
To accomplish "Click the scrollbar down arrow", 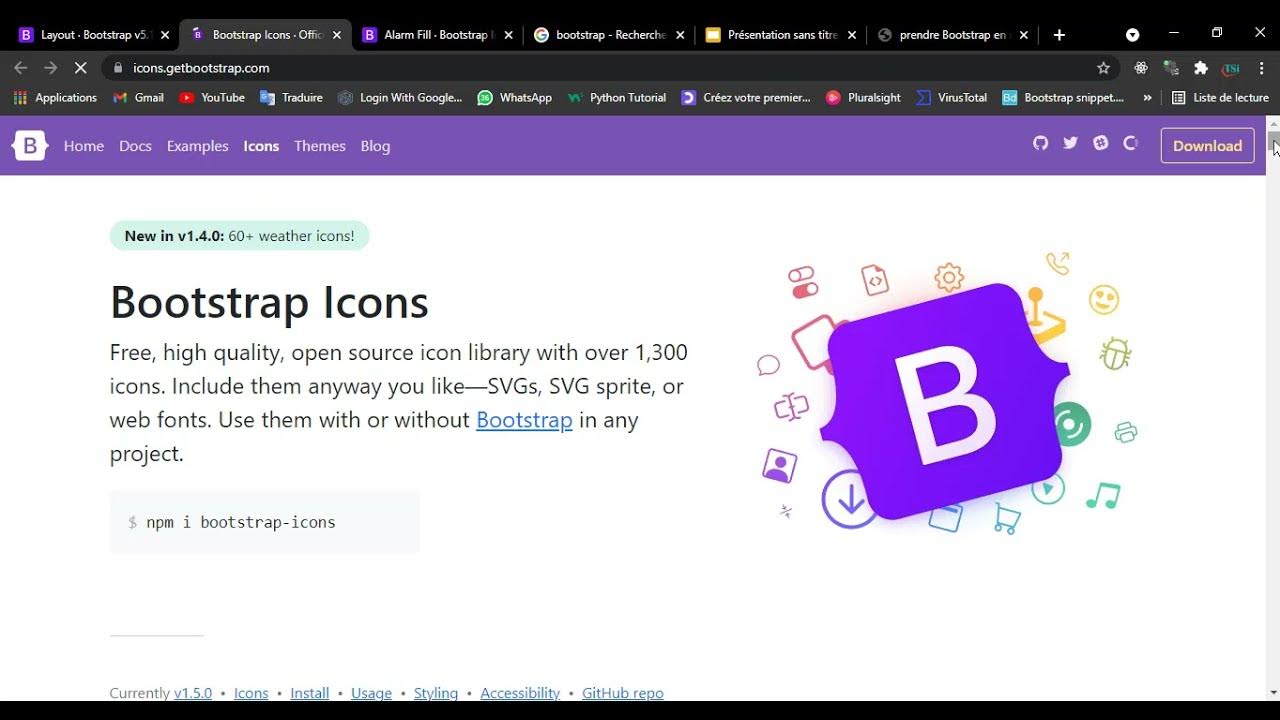I will pos(1273,692).
